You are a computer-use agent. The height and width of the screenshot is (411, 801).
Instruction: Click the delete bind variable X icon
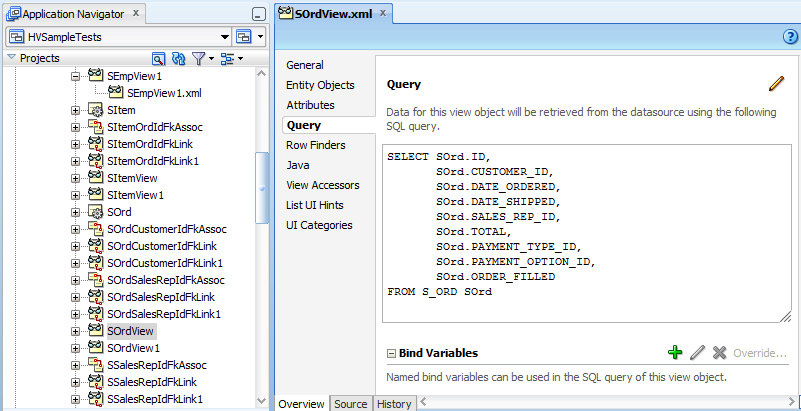pyautogui.click(x=719, y=352)
